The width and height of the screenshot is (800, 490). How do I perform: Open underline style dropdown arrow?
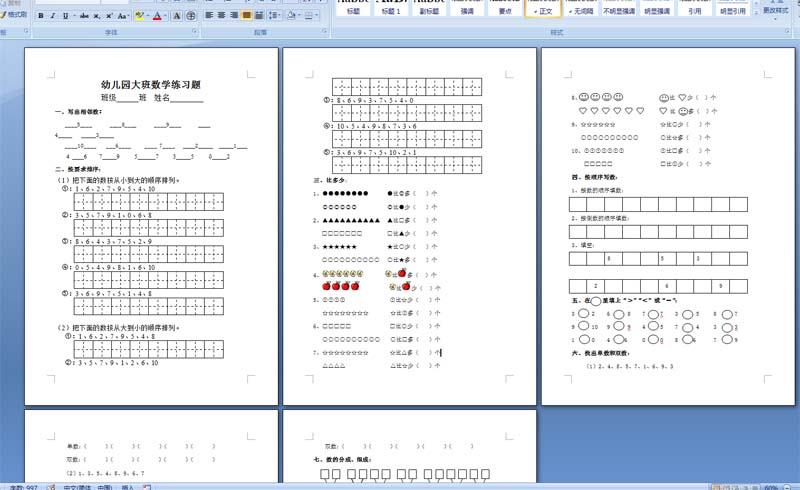tap(74, 16)
